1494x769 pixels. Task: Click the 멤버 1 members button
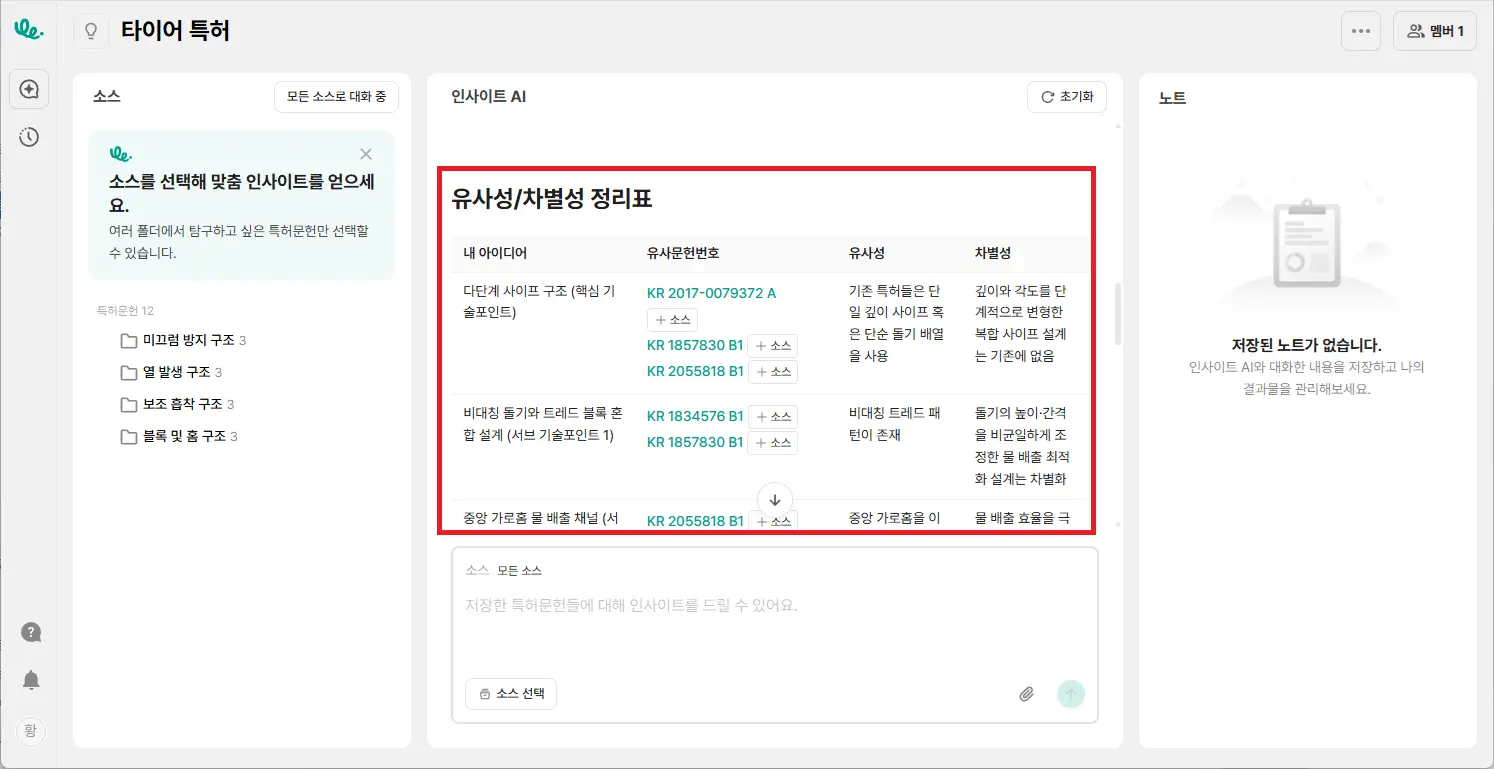pyautogui.click(x=1434, y=31)
